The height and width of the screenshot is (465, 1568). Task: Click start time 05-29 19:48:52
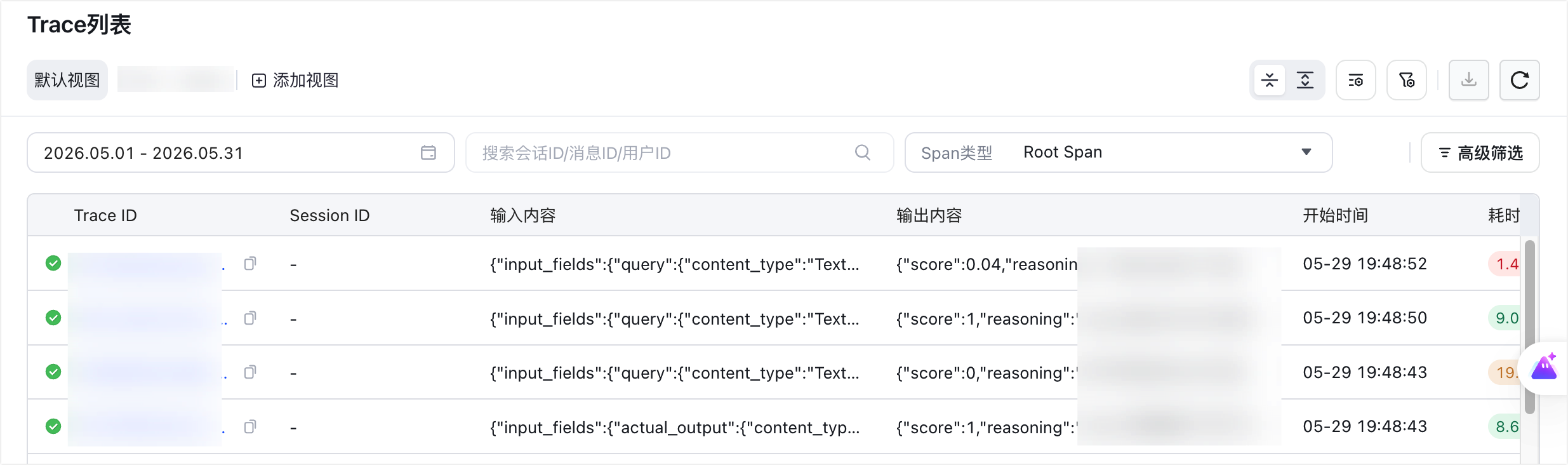pyautogui.click(x=1365, y=264)
